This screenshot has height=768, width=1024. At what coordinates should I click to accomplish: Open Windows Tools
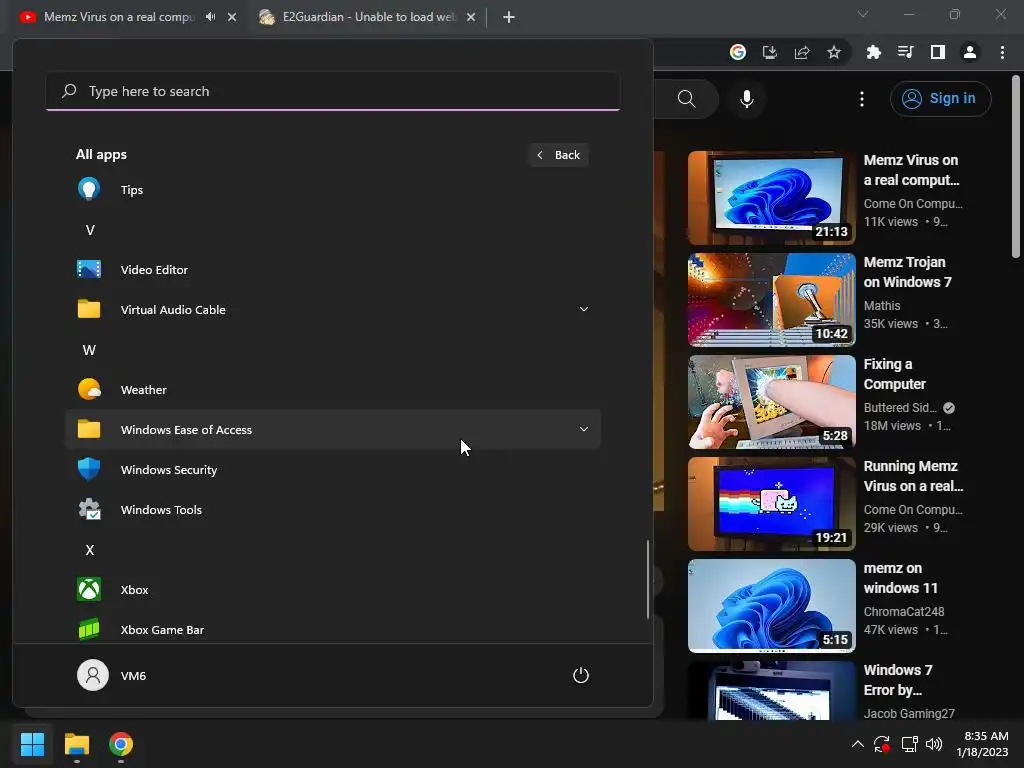[x=332, y=510]
